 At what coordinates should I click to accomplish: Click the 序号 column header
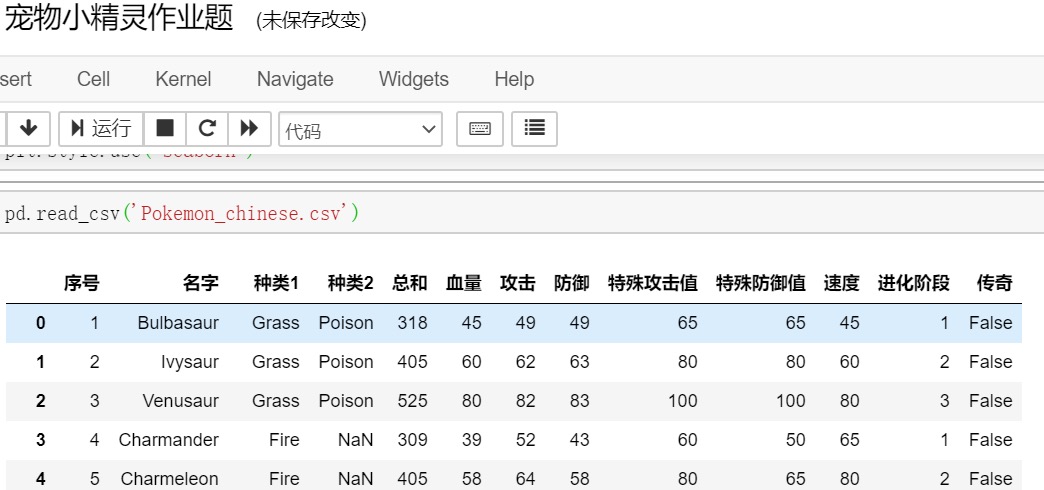[81, 283]
